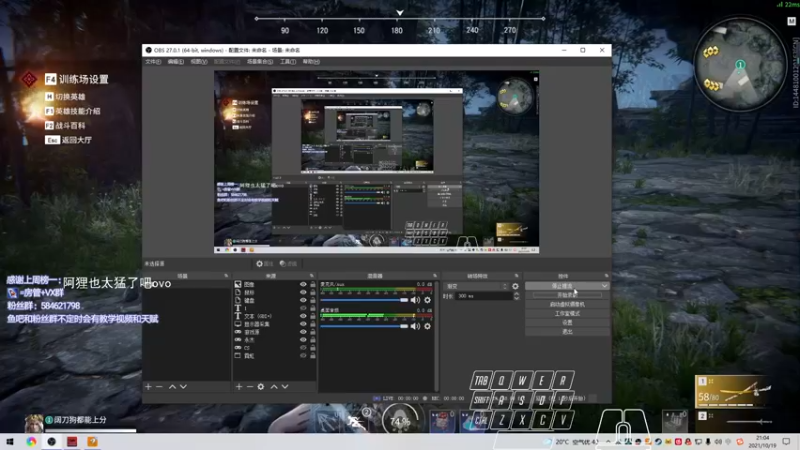Hide the 显示器采集 source with eye icon
The image size is (800, 450).
pyautogui.click(x=303, y=324)
